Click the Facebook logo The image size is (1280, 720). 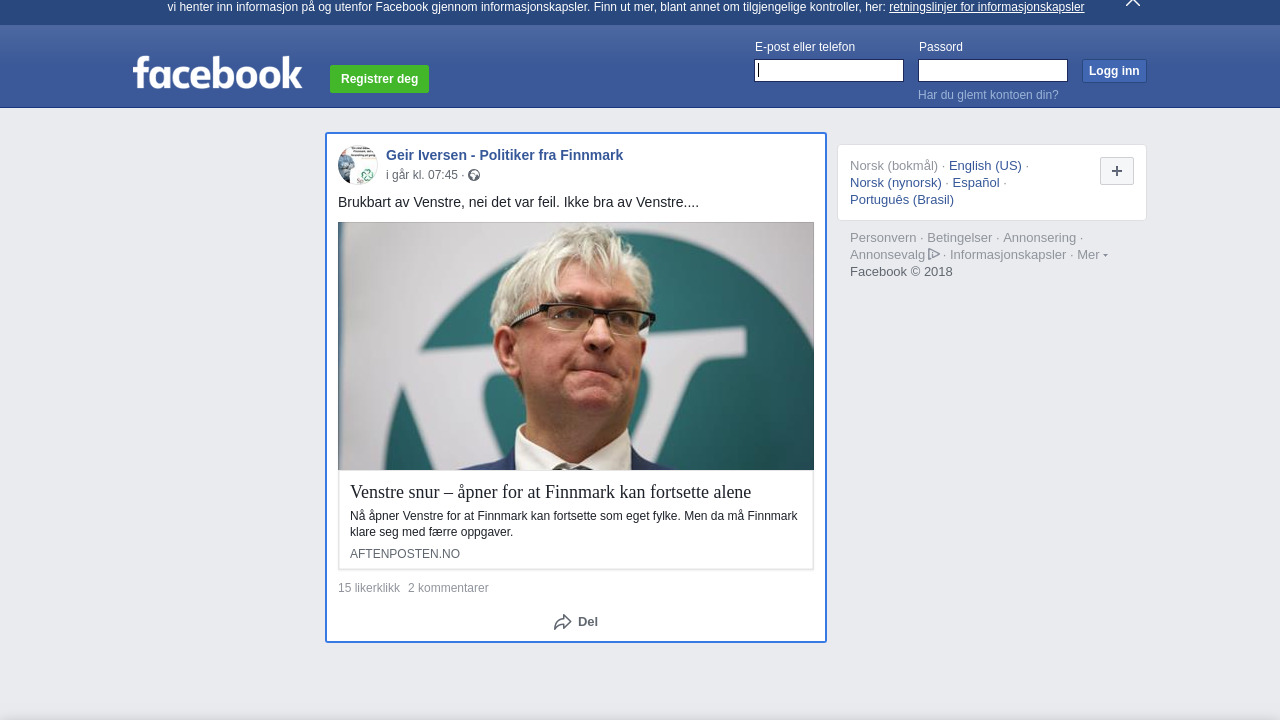pos(217,73)
